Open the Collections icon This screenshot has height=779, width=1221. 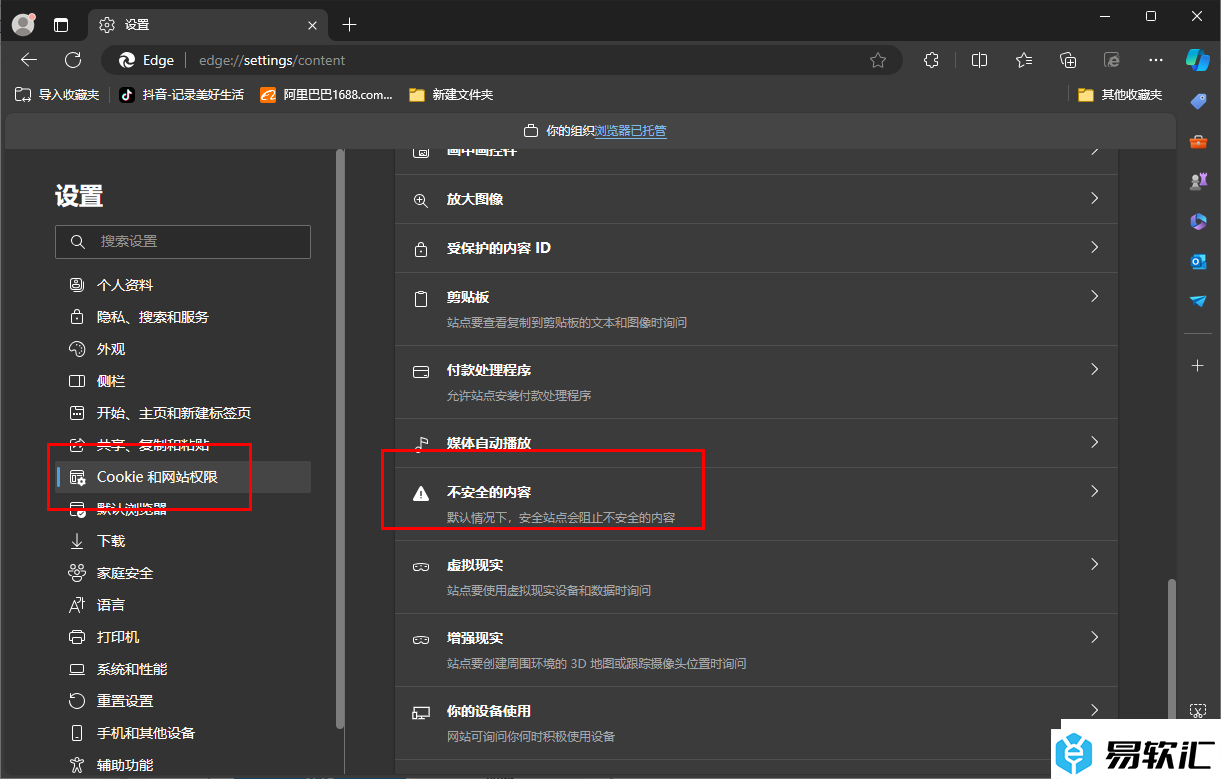click(x=1068, y=60)
